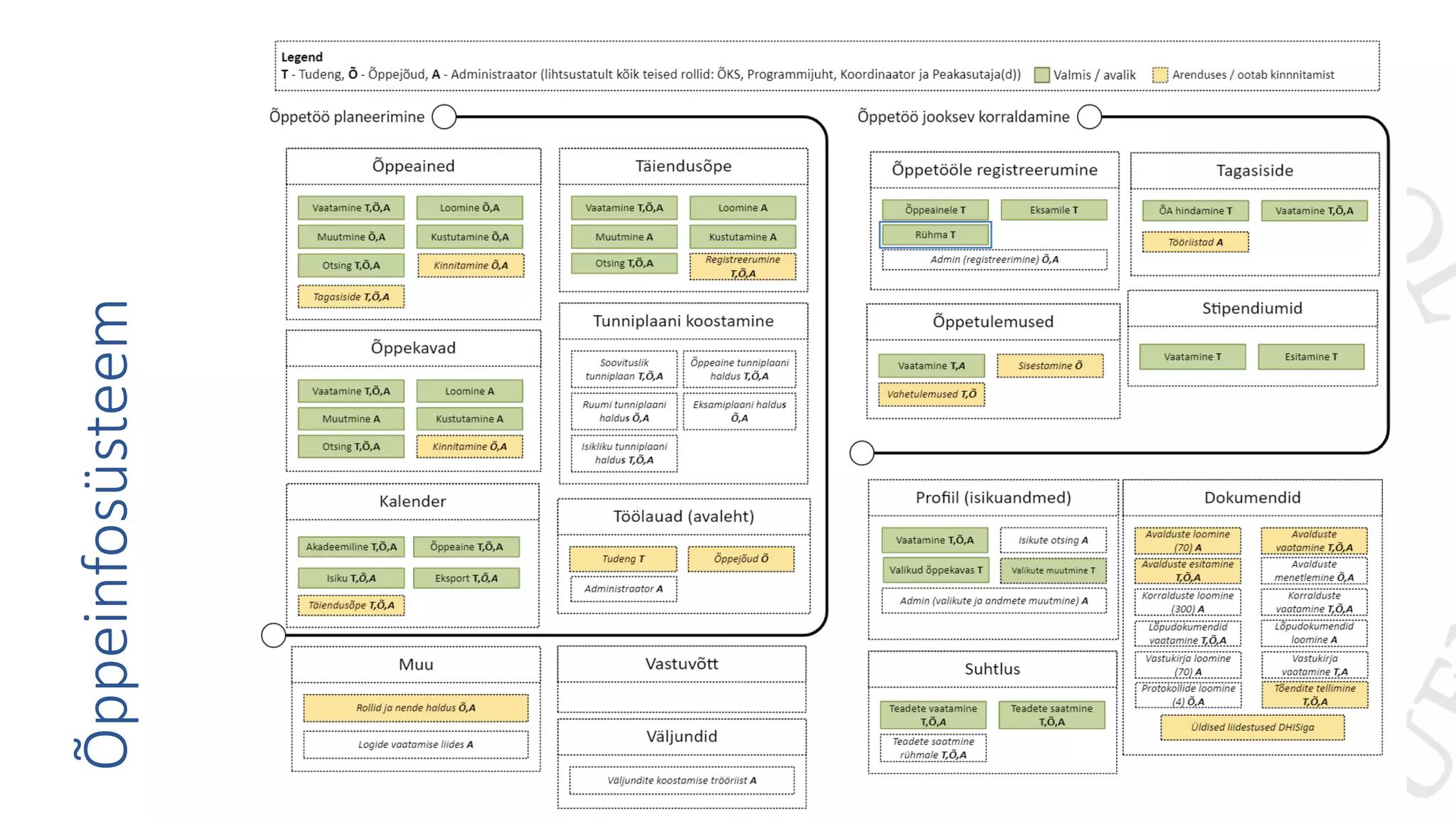Click the Tudeng T box in Töölauad
This screenshot has height=819, width=1456.
click(x=623, y=559)
